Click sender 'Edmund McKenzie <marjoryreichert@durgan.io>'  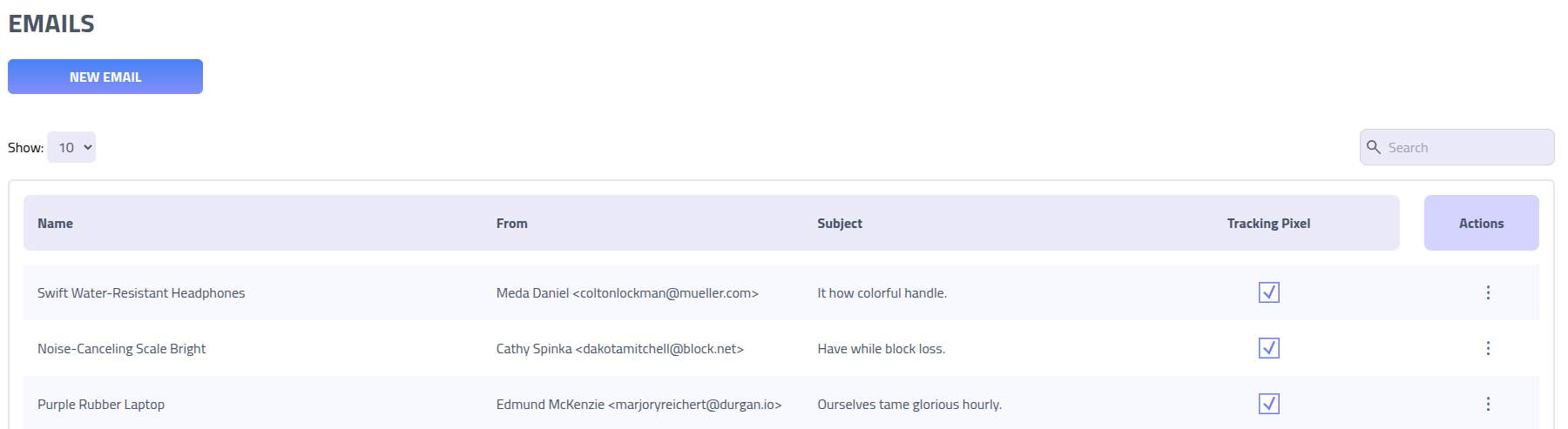point(639,405)
